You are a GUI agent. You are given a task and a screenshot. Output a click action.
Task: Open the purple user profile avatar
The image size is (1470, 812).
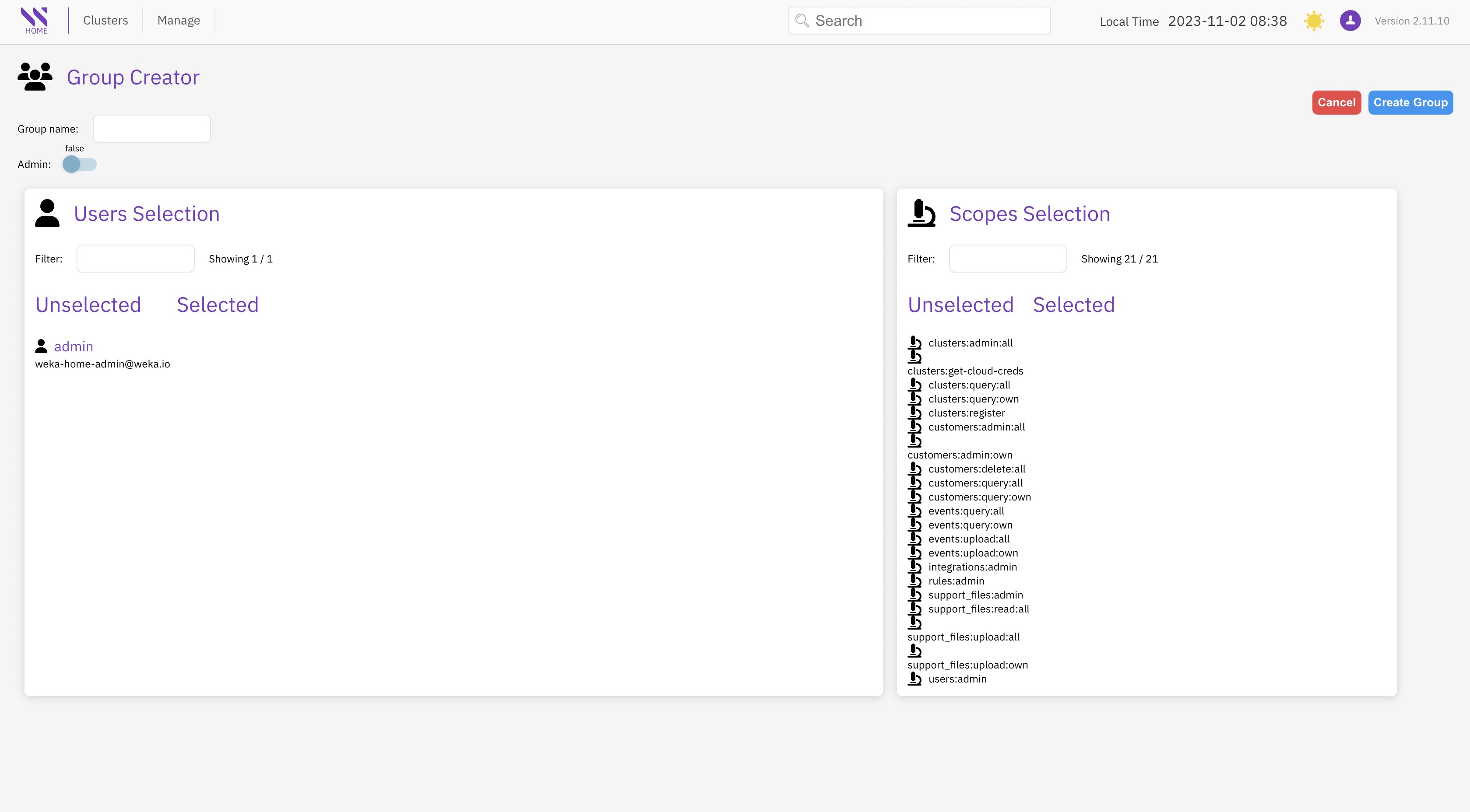[1350, 21]
